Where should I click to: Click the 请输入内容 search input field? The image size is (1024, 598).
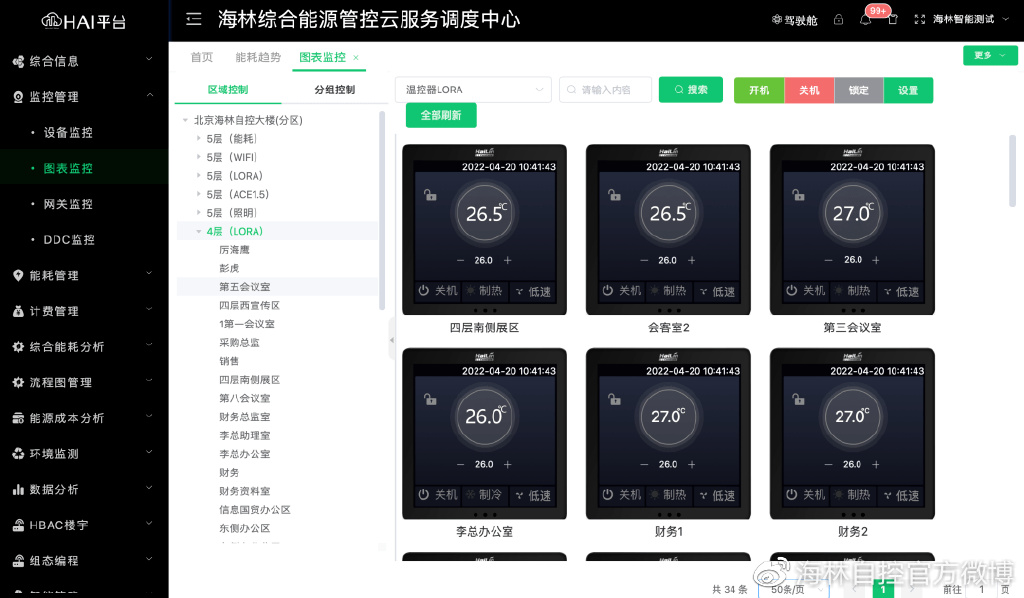tap(605, 89)
